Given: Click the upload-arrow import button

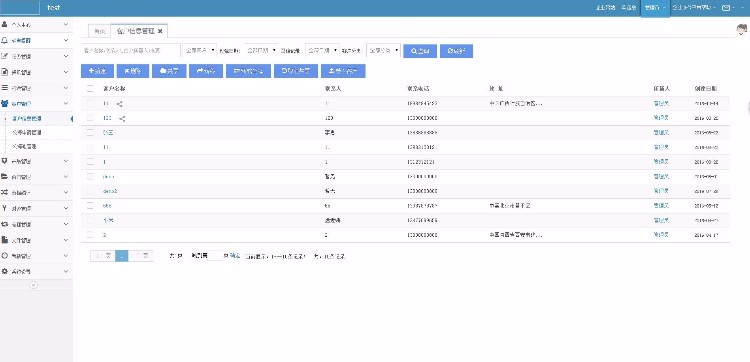Looking at the screenshot, I should [x=343, y=71].
